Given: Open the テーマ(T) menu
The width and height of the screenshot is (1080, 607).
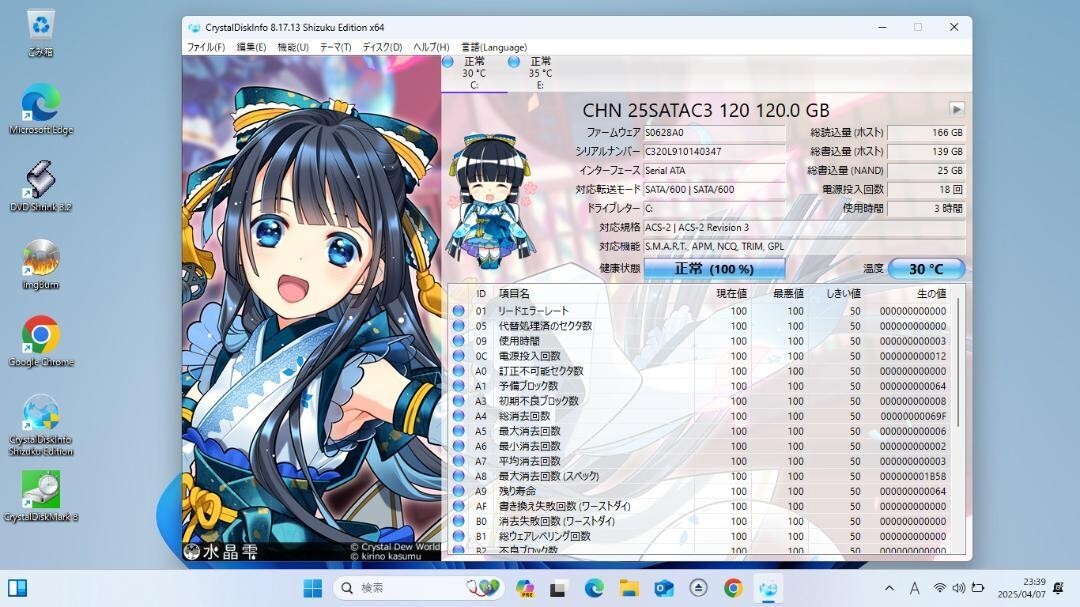Looking at the screenshot, I should pos(335,47).
